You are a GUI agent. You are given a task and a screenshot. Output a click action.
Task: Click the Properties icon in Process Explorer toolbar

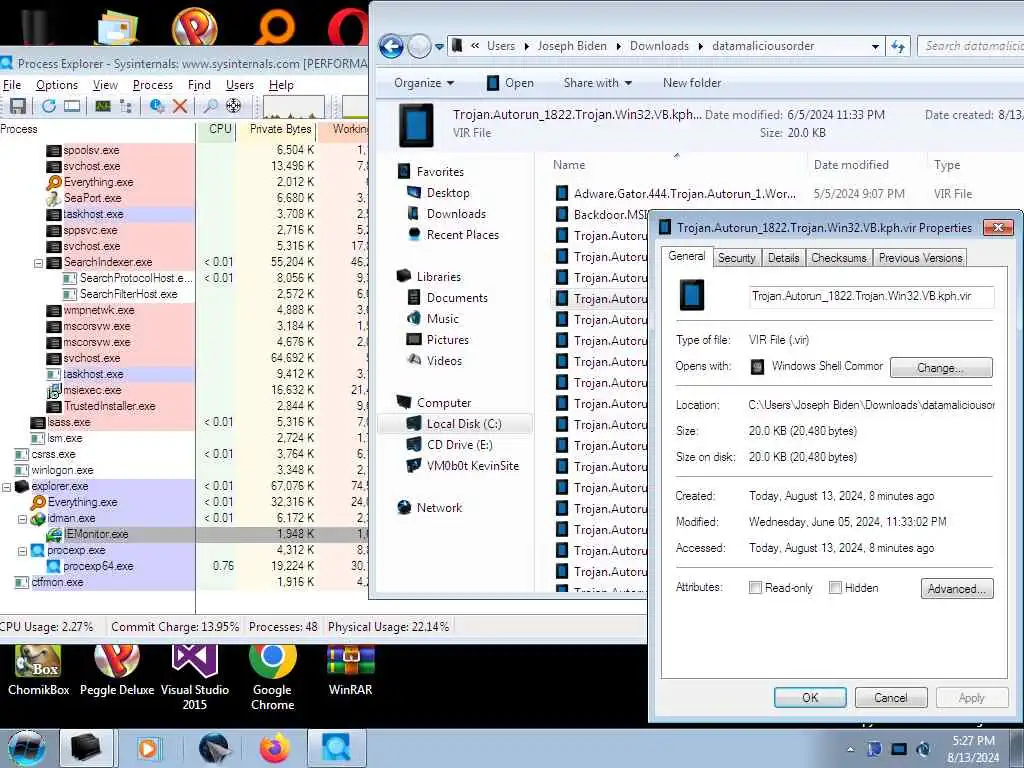click(157, 106)
